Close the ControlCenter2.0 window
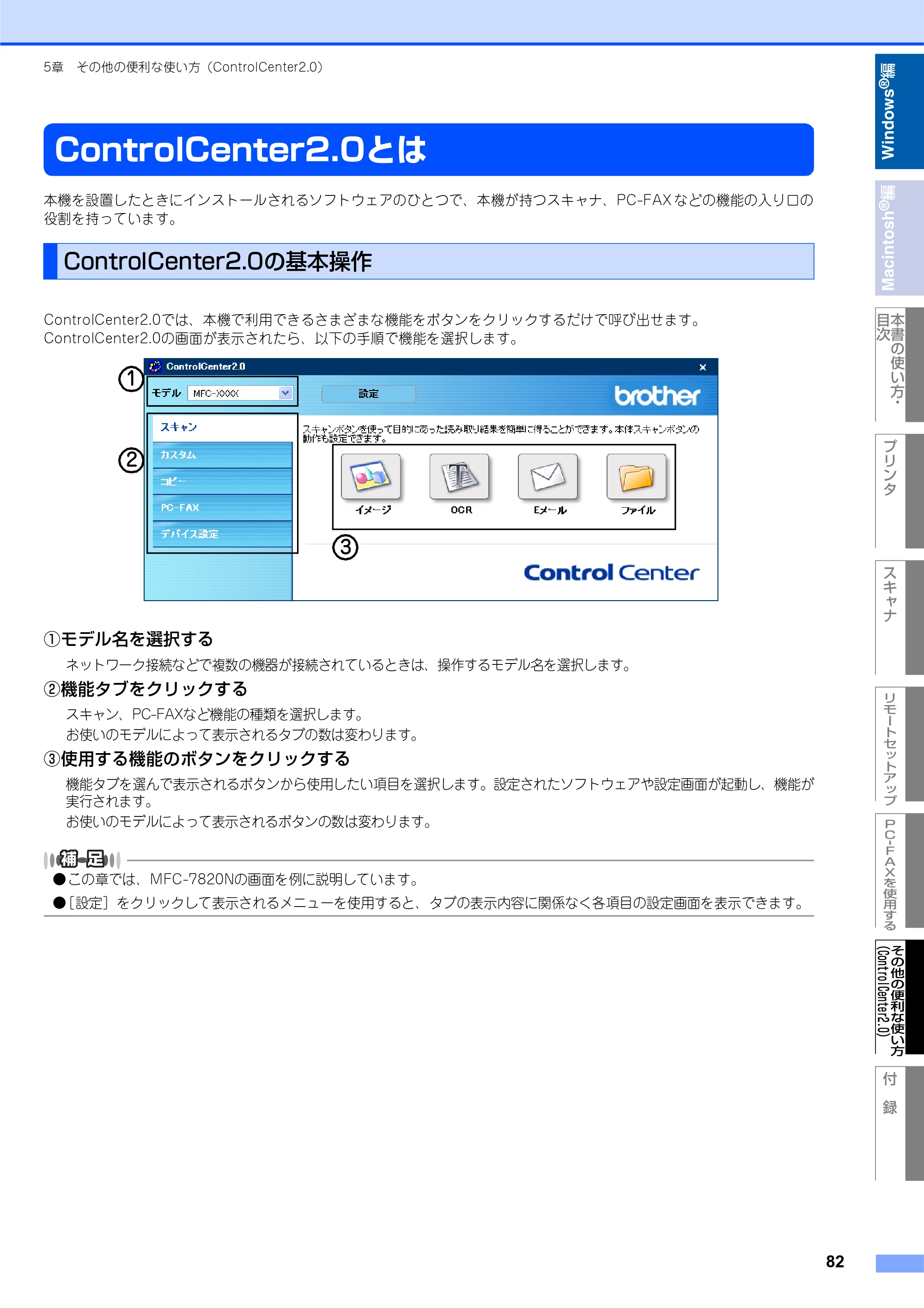This screenshot has height=1308, width=924. 703,367
